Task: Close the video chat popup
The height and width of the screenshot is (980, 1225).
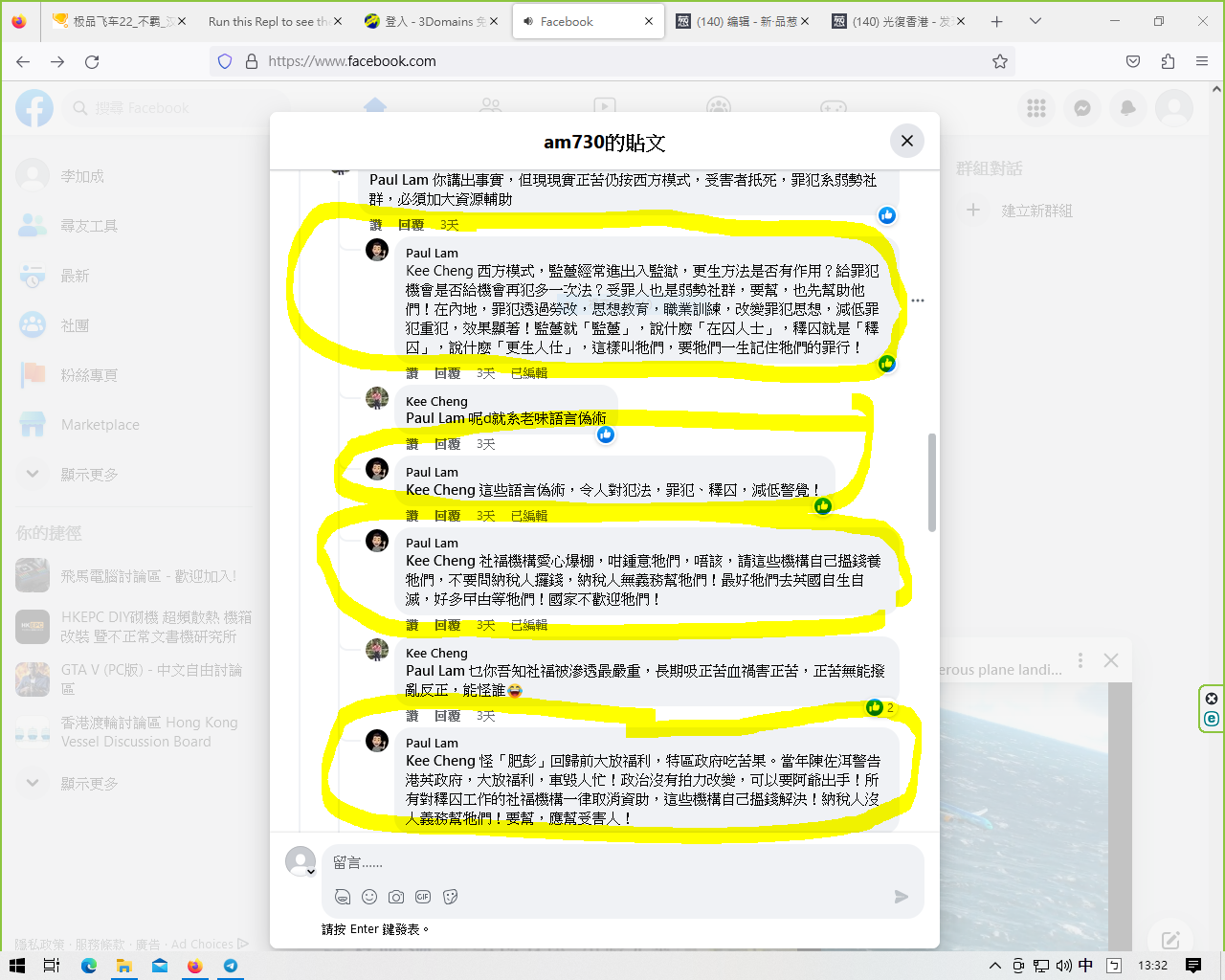Action: [x=1111, y=660]
